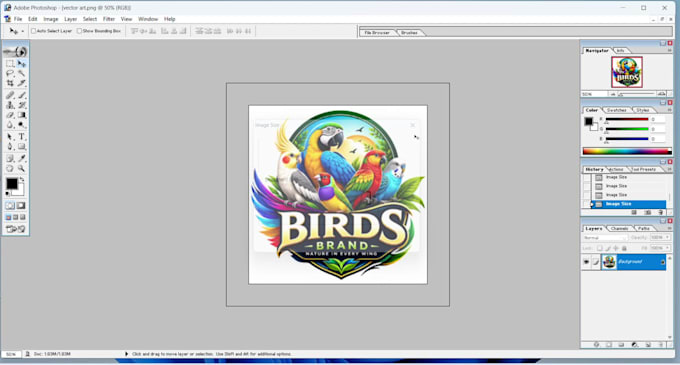Toggle Full Screen Mode button
The image size is (680, 365).
coord(23,217)
